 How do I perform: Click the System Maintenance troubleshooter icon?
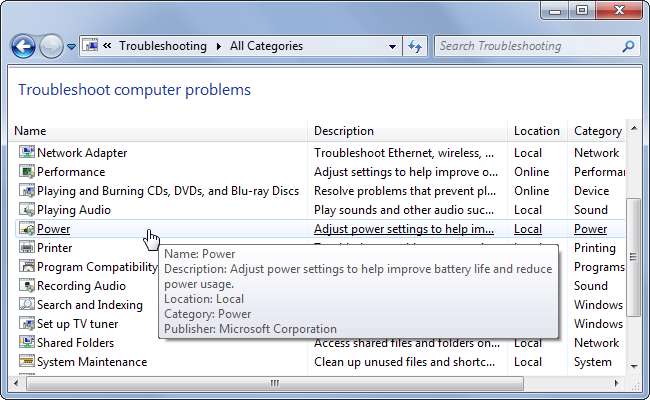click(x=27, y=361)
